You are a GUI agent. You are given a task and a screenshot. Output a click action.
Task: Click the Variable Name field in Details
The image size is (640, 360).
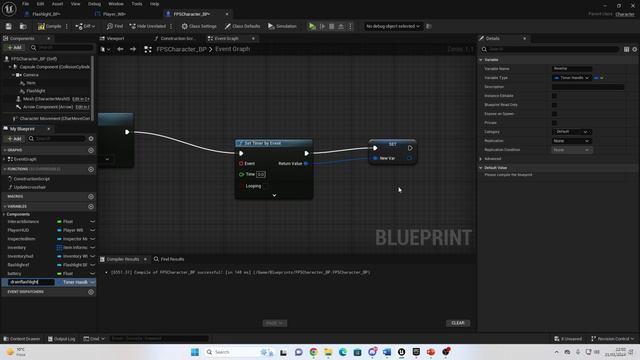point(572,69)
